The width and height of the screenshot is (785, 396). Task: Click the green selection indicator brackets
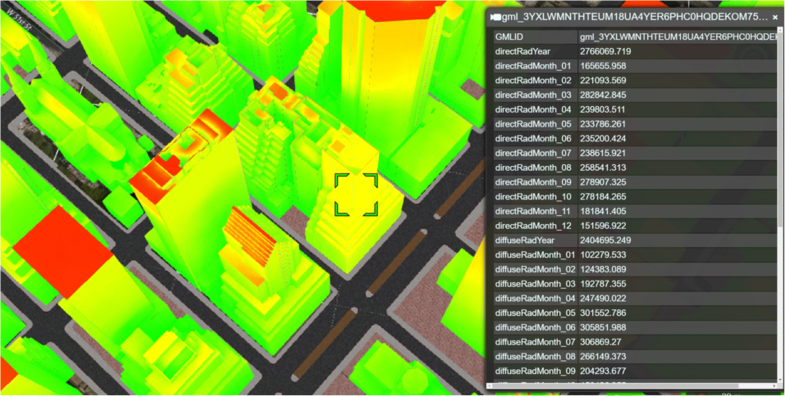(356, 195)
